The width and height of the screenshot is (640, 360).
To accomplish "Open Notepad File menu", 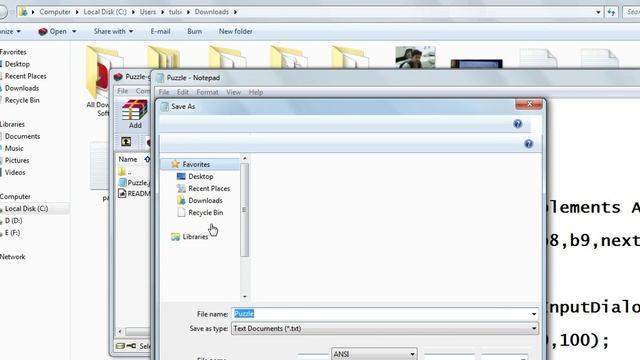I will click(164, 92).
